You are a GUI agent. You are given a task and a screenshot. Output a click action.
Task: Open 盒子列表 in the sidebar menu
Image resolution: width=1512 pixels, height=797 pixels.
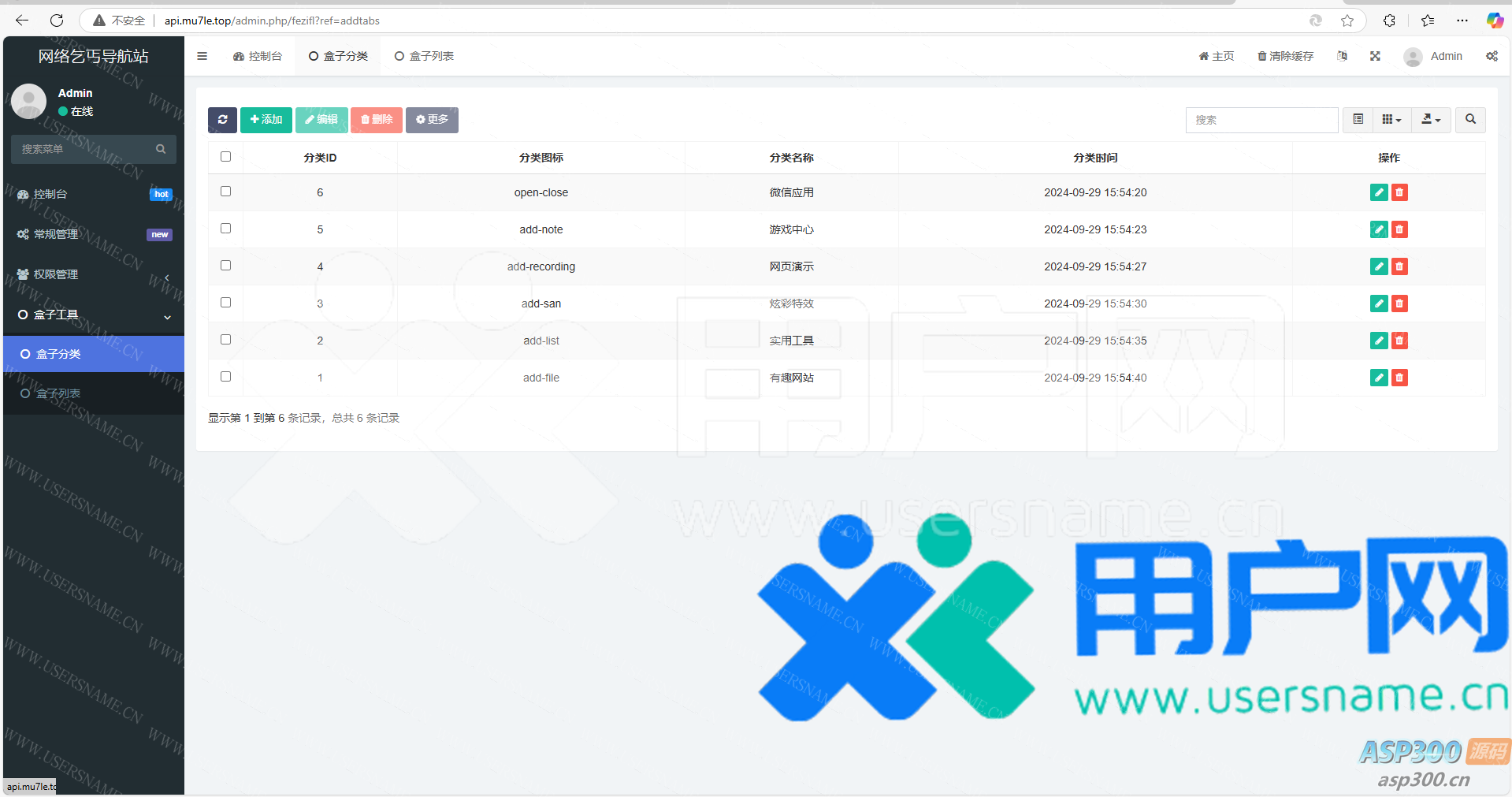[58, 393]
